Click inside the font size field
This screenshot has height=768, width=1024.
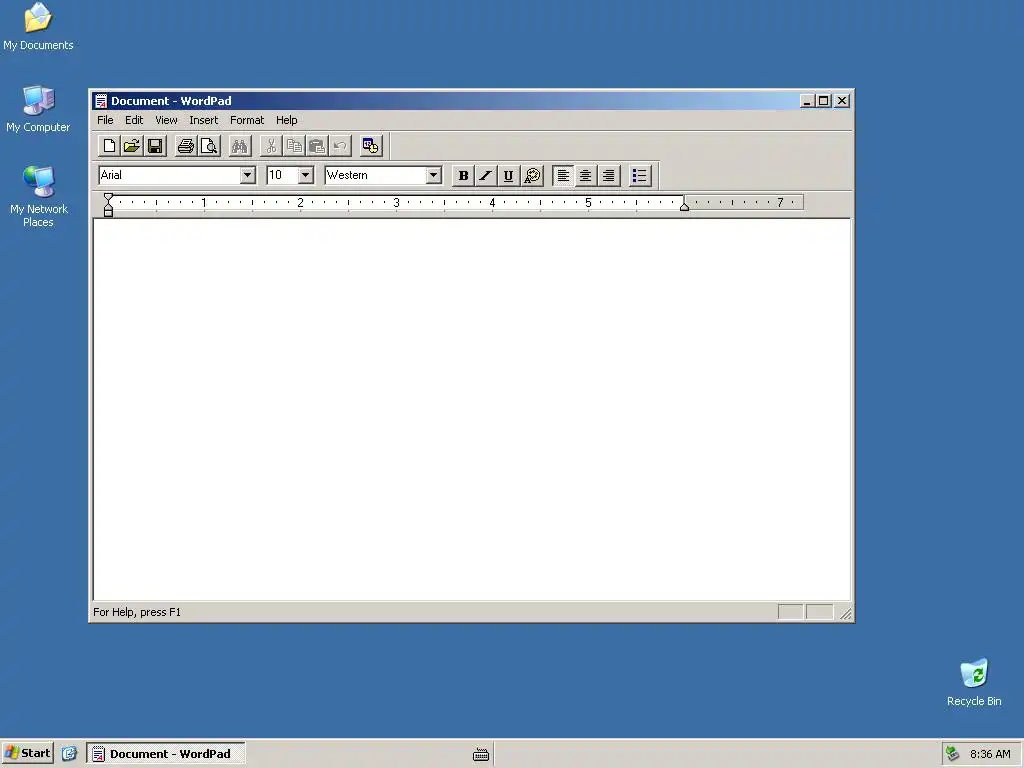pyautogui.click(x=282, y=175)
